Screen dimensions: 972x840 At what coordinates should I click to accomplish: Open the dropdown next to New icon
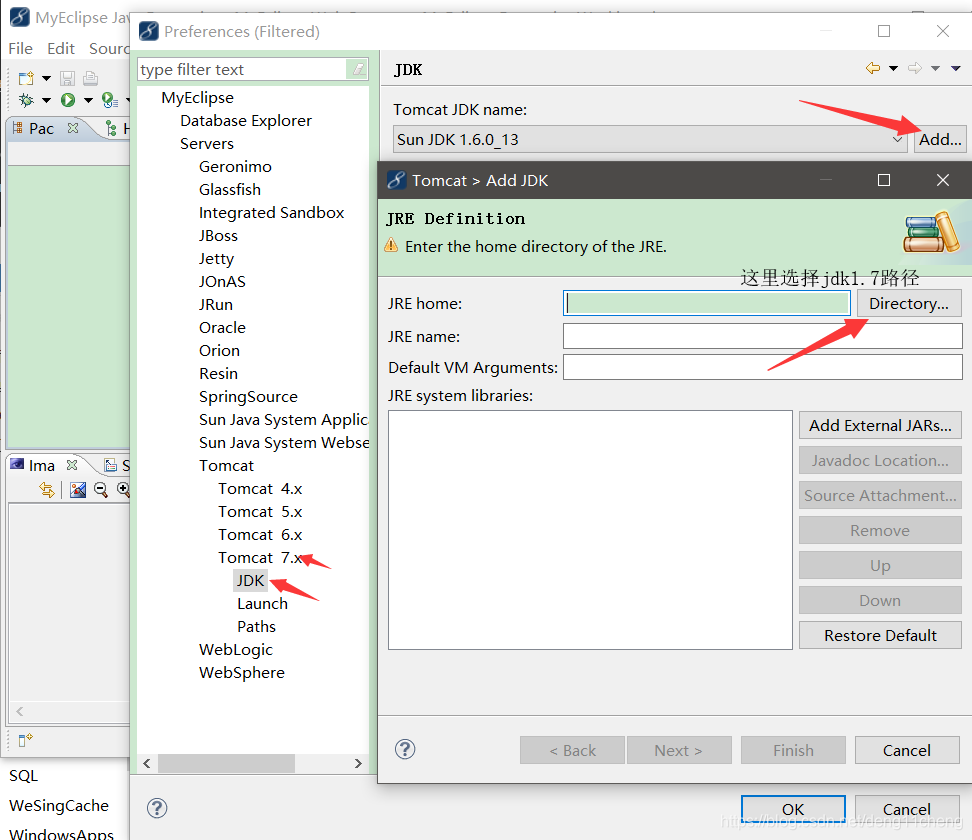click(46, 78)
